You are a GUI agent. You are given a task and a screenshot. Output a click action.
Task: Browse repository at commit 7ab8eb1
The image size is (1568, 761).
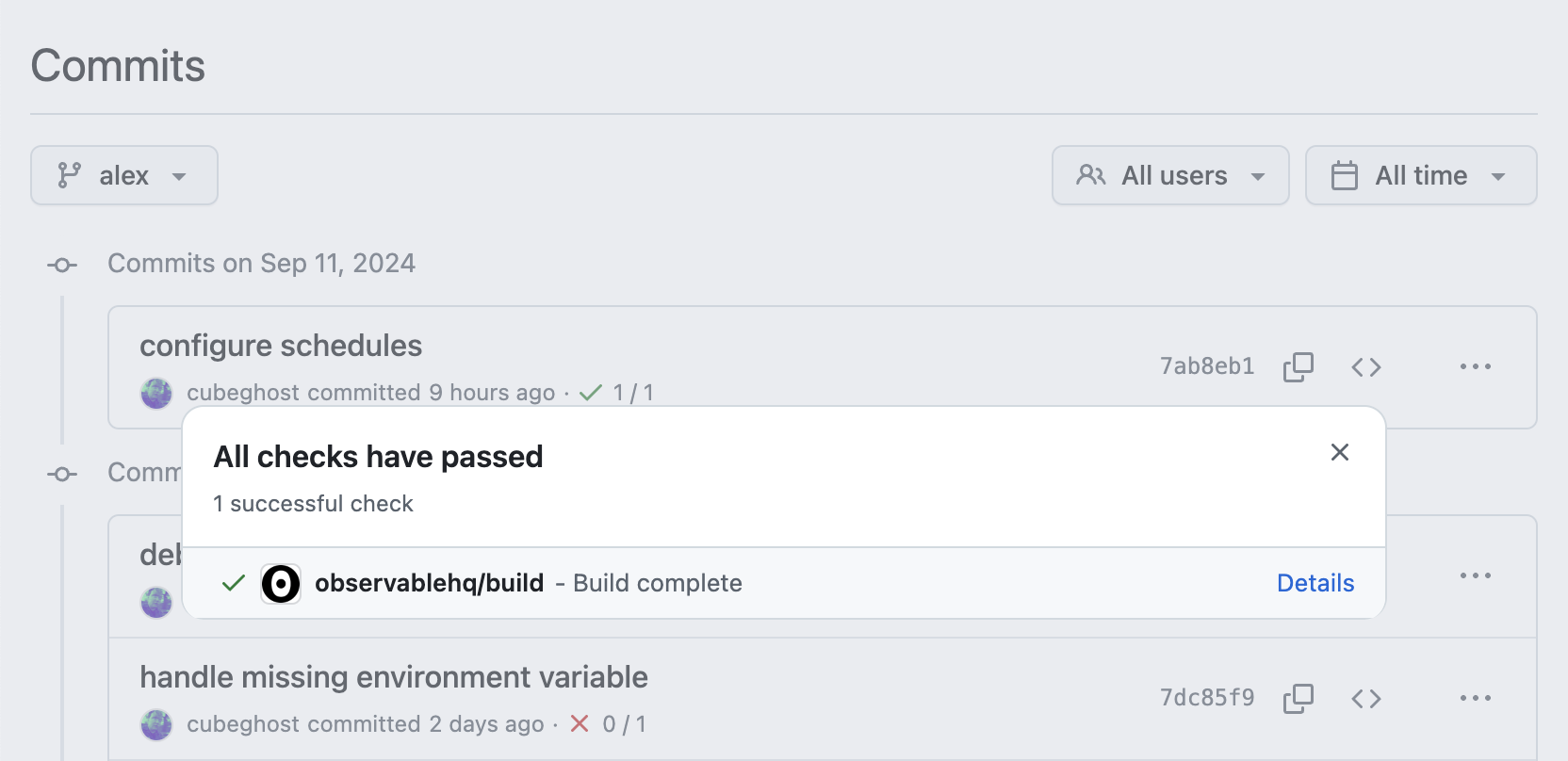(x=1364, y=366)
